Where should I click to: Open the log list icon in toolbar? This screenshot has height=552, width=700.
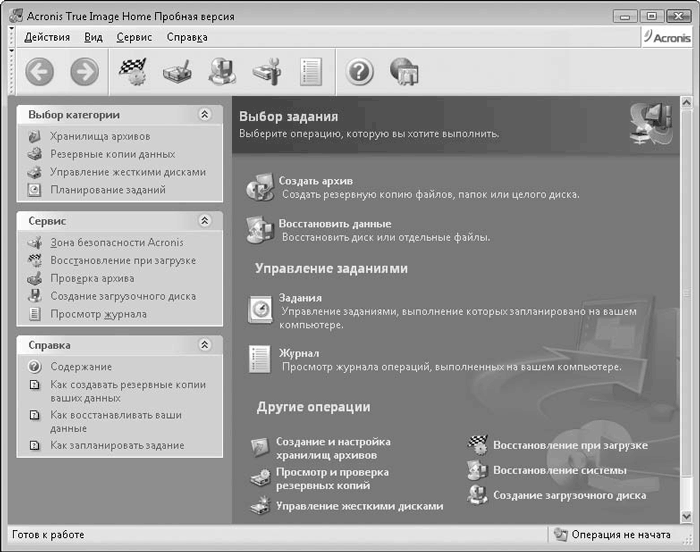pos(311,71)
